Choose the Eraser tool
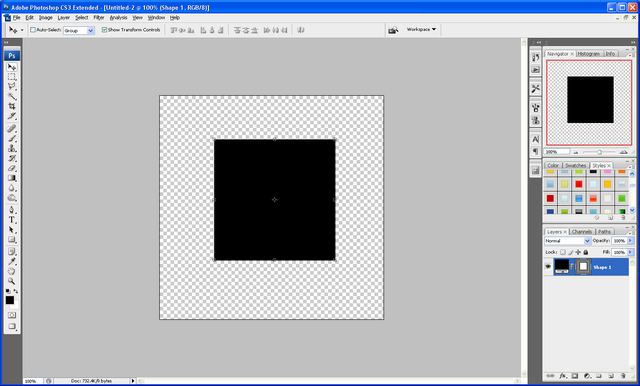 pos(12,168)
